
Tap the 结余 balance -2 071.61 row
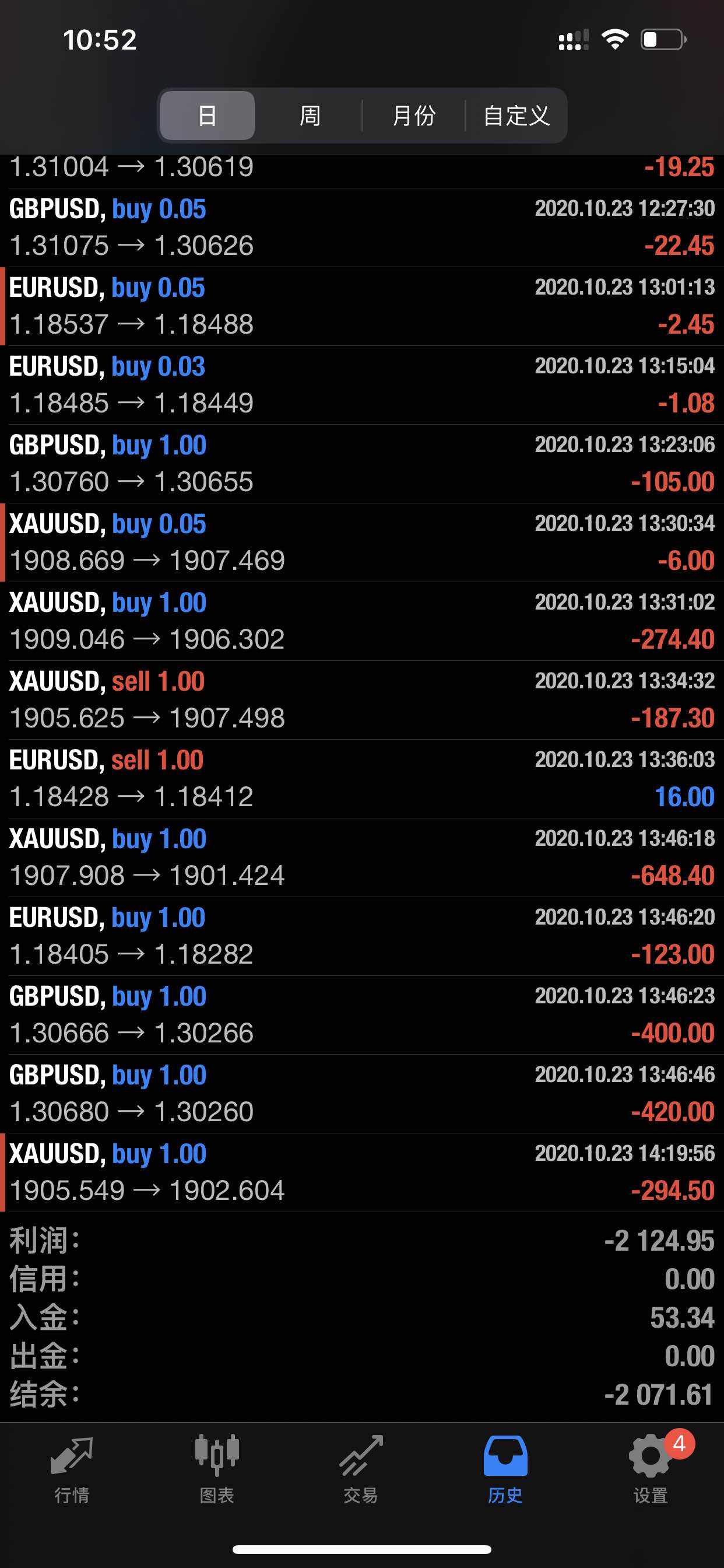(362, 1394)
